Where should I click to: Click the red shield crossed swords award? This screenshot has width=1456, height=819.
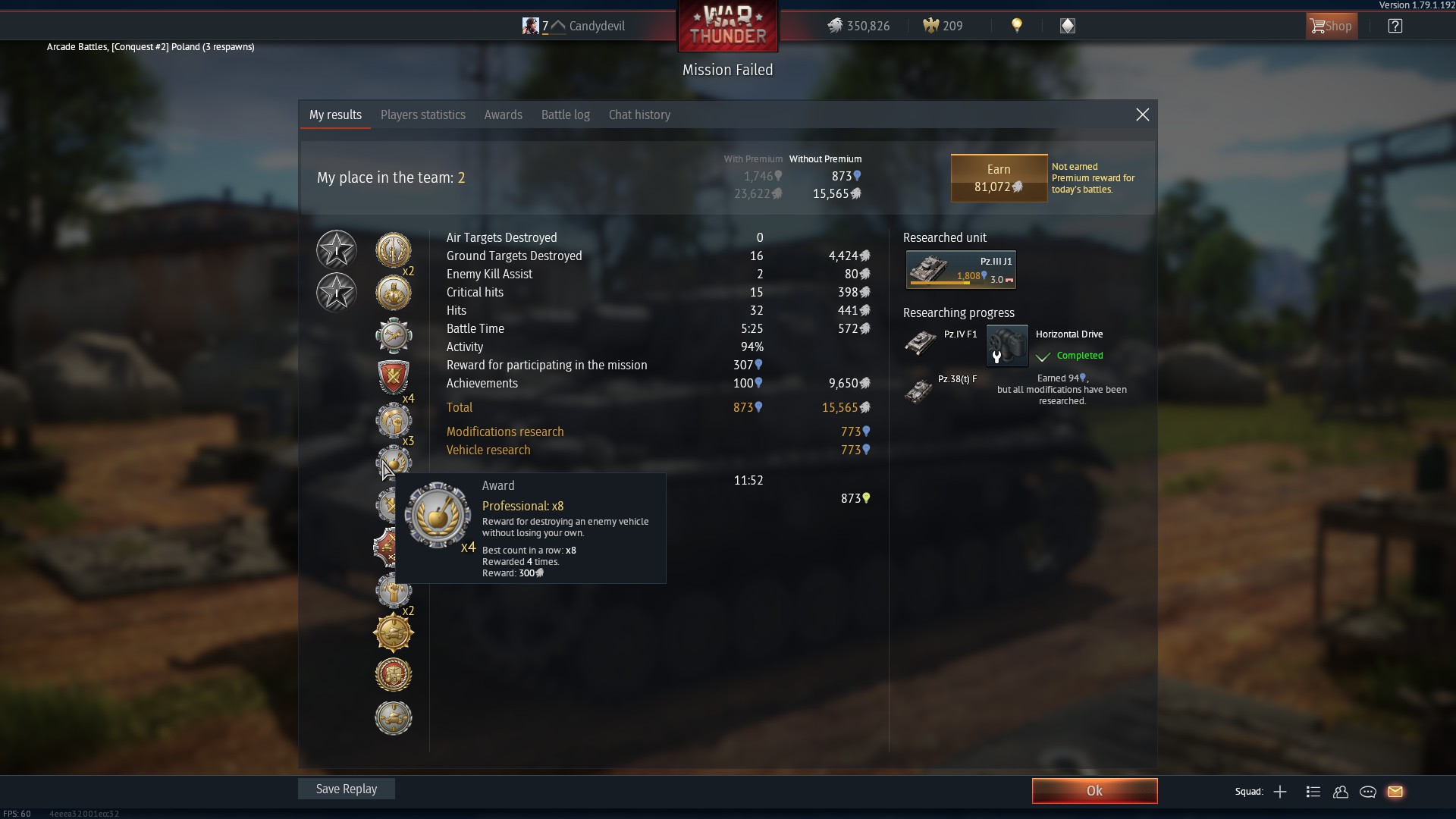point(394,377)
